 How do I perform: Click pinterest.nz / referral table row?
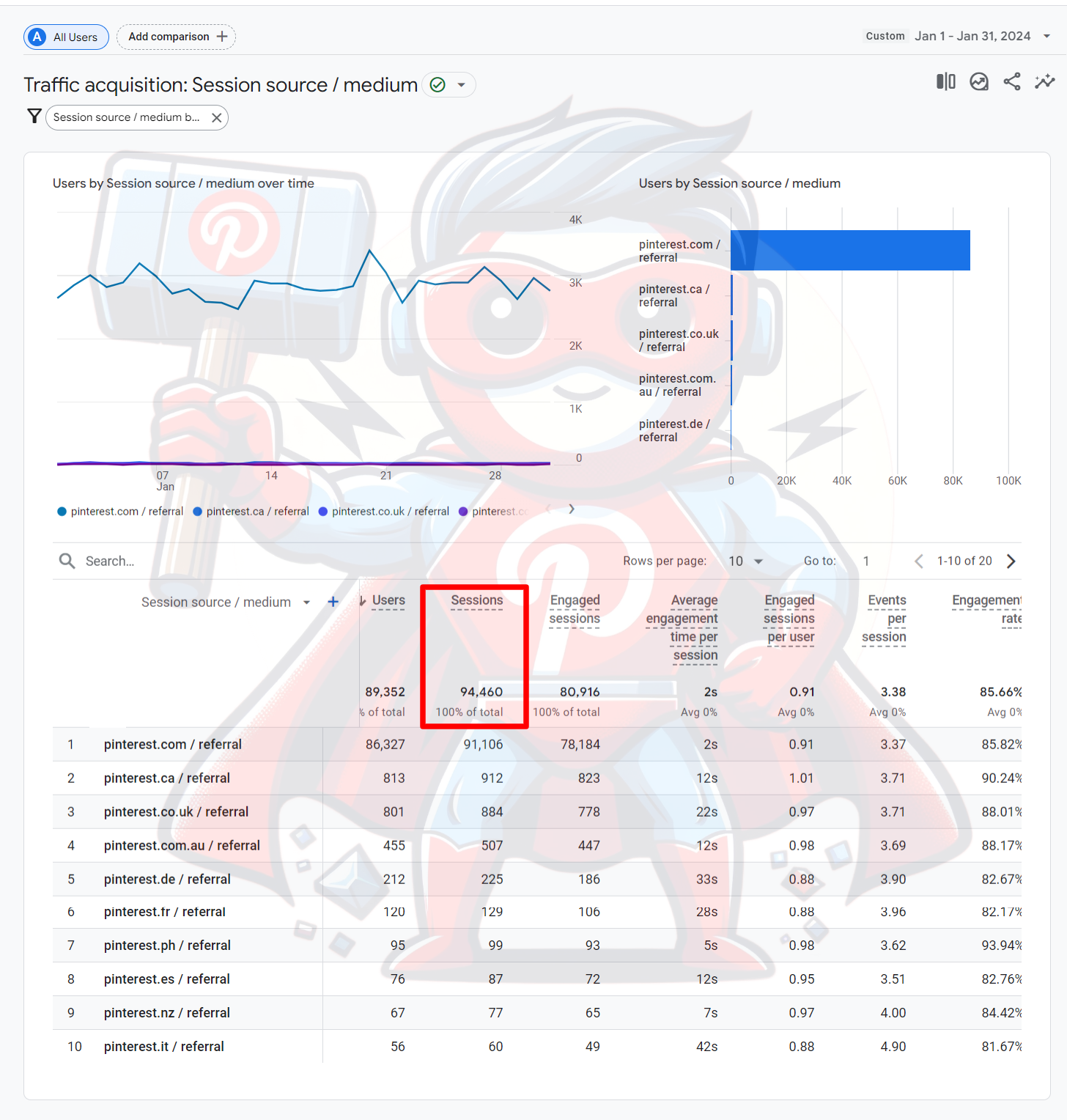coord(537,1013)
